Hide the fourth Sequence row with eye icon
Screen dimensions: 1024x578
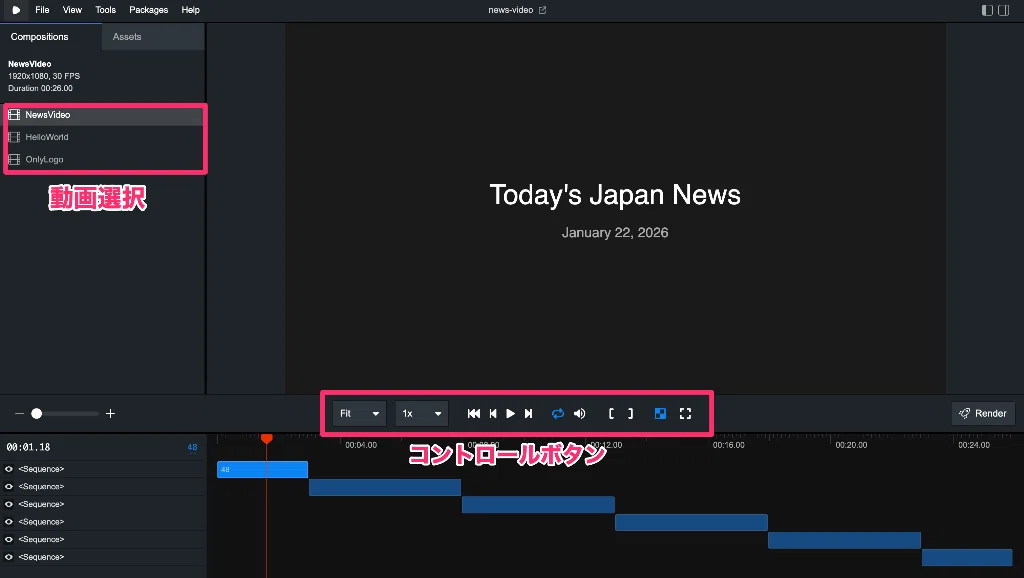pos(8,522)
